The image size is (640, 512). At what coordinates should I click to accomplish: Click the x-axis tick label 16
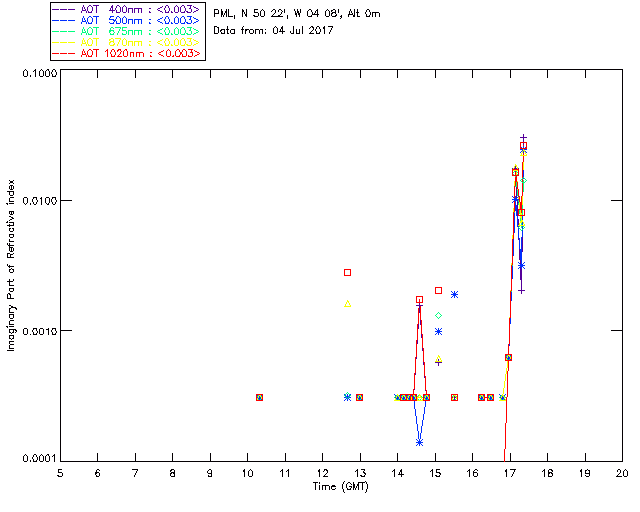point(473,474)
